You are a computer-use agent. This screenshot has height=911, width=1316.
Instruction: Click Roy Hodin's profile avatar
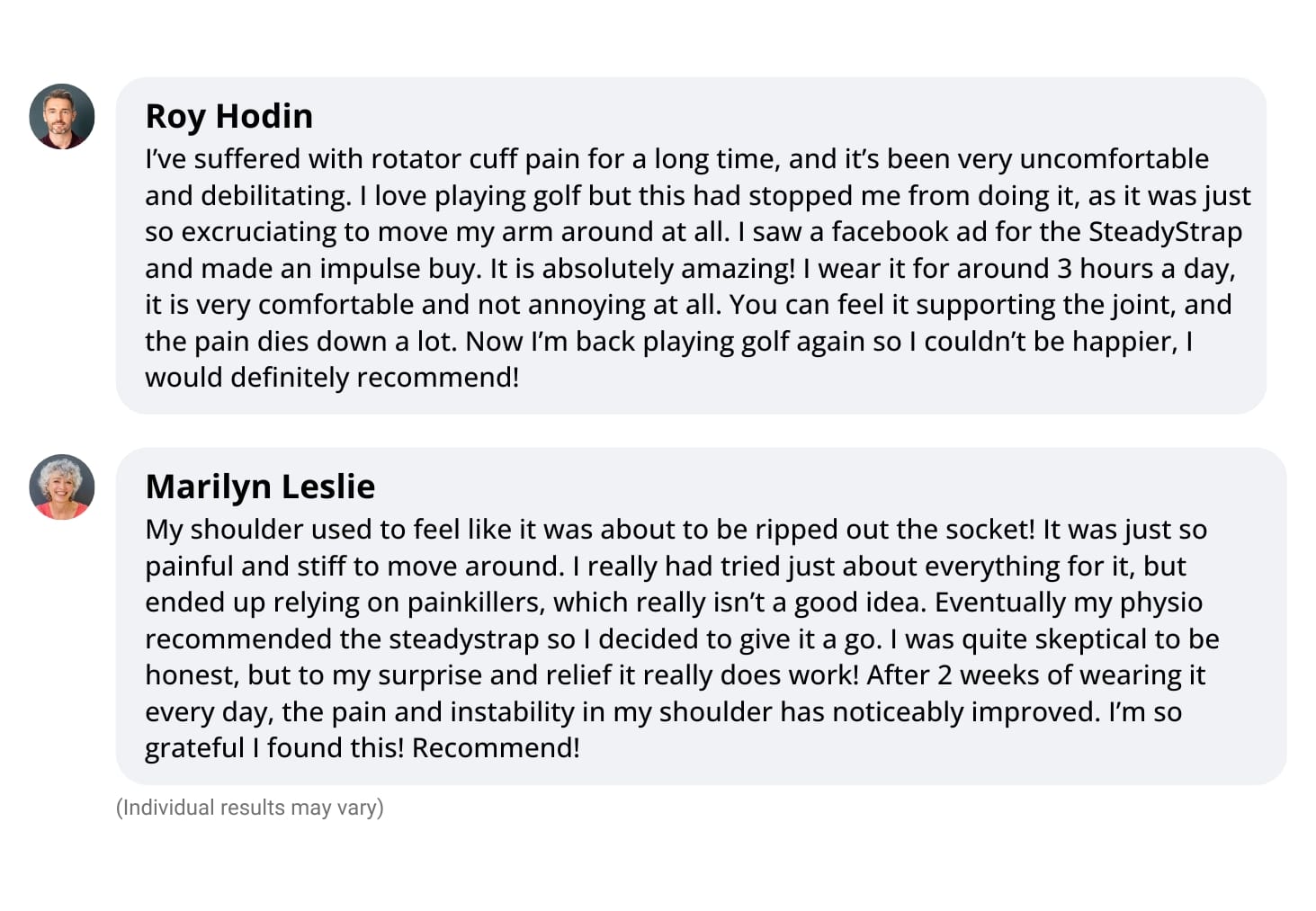[x=62, y=117]
